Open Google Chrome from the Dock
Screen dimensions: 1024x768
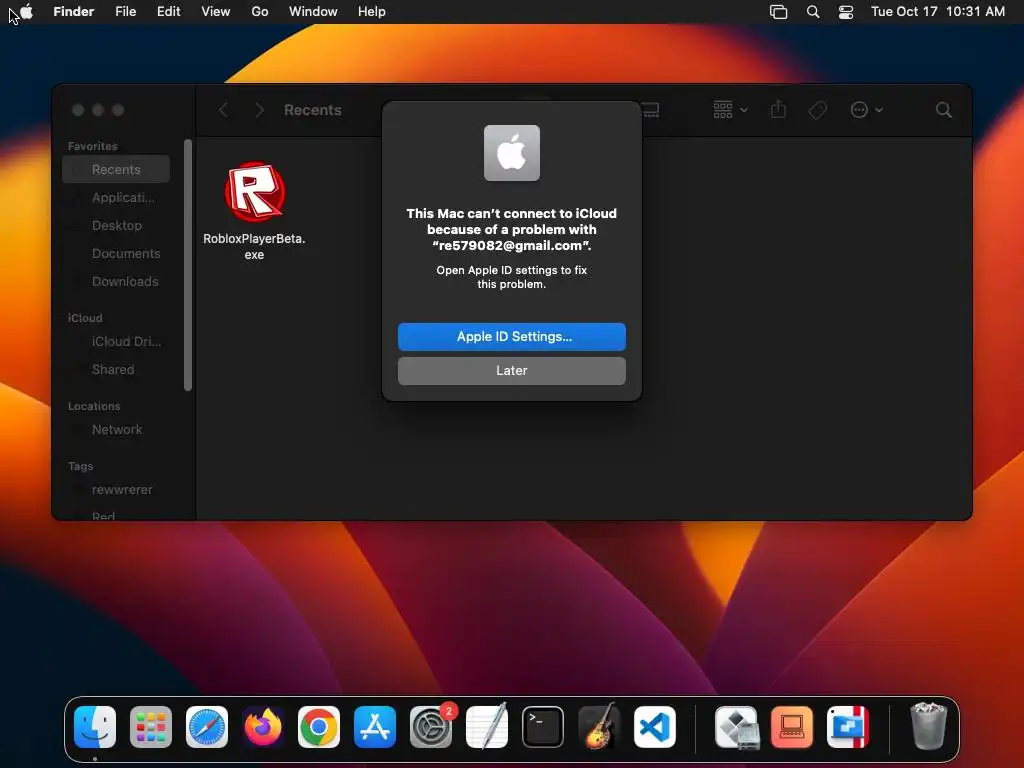pyautogui.click(x=319, y=727)
